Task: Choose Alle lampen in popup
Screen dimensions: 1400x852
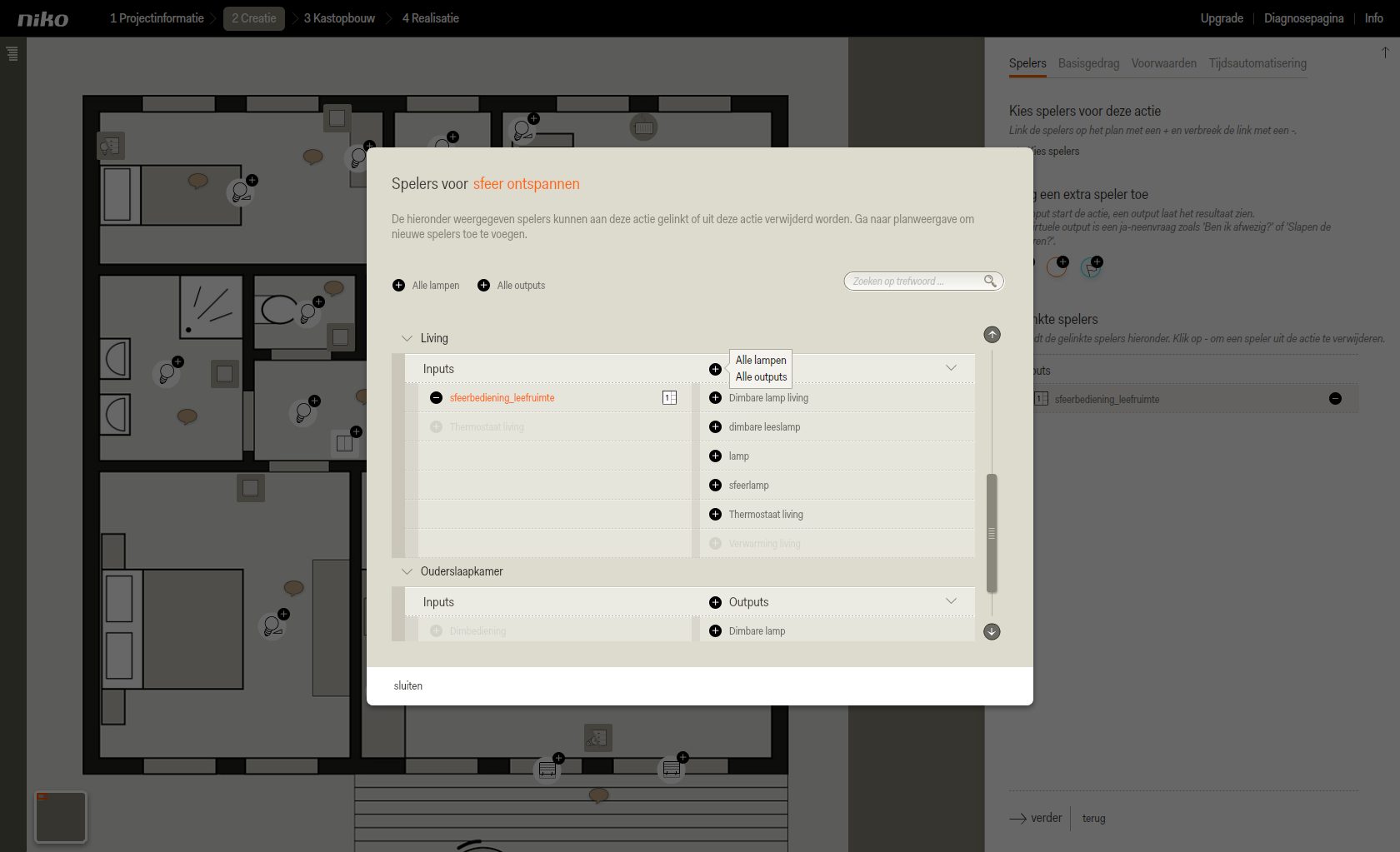Action: 761,360
